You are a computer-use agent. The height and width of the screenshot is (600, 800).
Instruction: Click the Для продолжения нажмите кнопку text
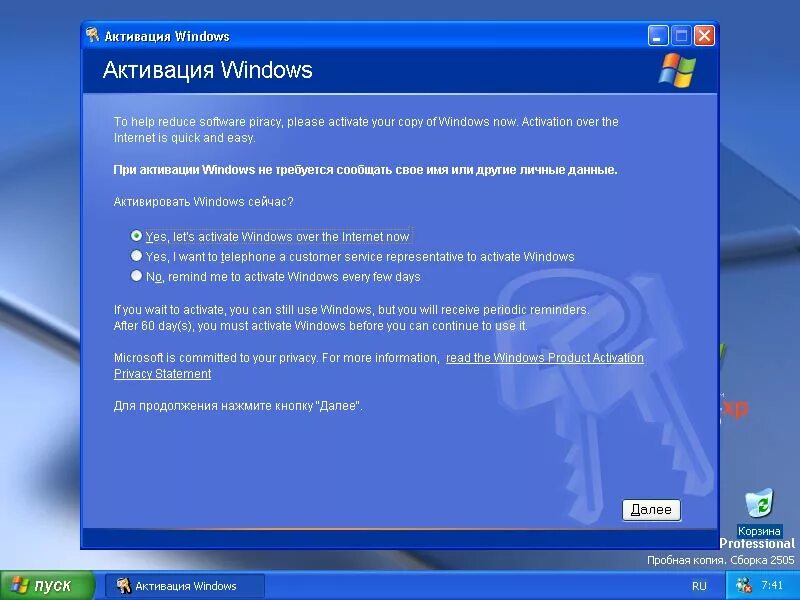238,406
